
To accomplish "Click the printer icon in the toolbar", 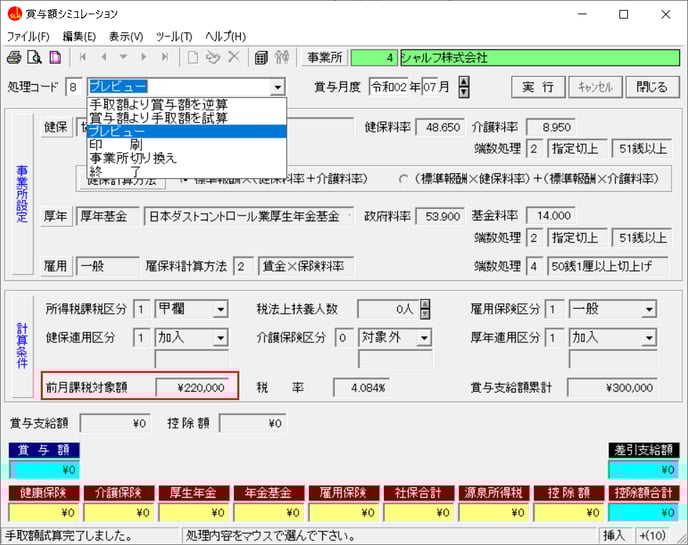I will (x=14, y=57).
